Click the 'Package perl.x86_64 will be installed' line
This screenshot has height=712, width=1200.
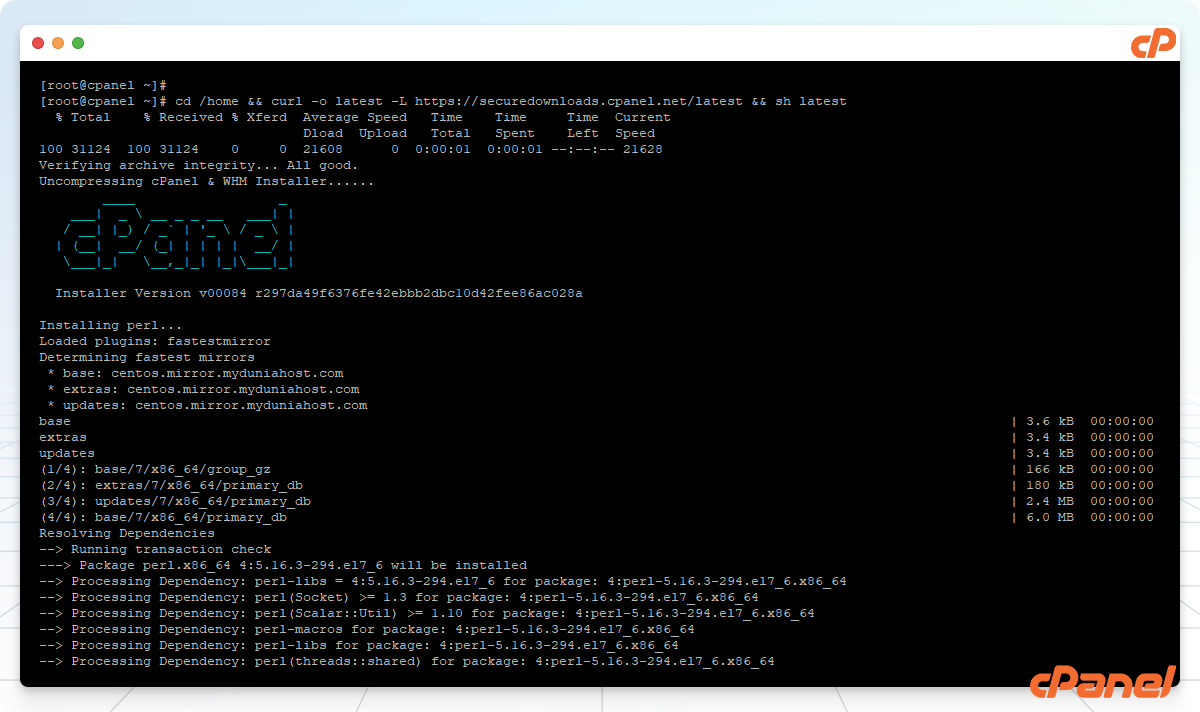point(282,565)
